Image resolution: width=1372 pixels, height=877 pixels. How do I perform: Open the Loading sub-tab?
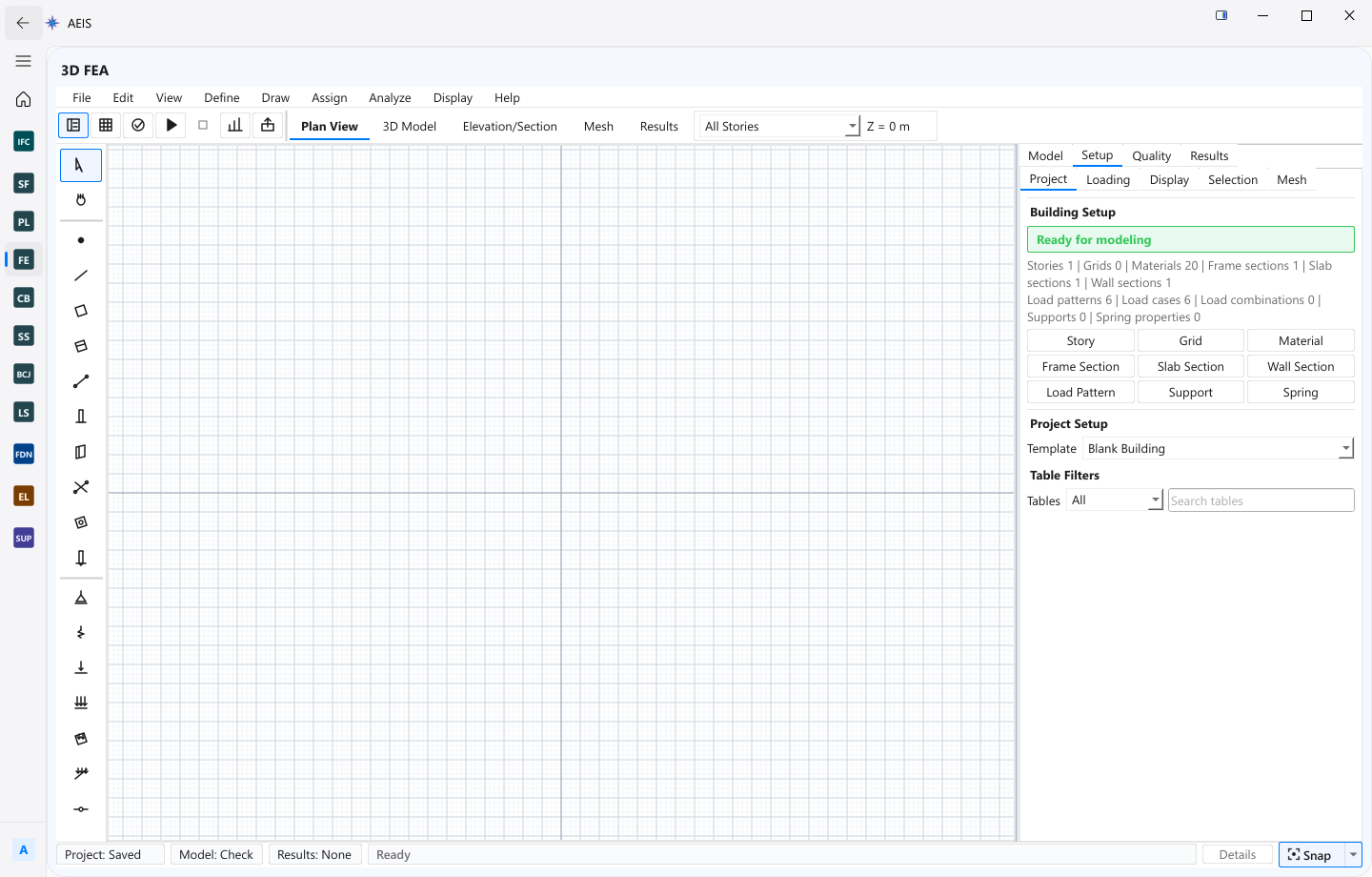tap(1108, 179)
